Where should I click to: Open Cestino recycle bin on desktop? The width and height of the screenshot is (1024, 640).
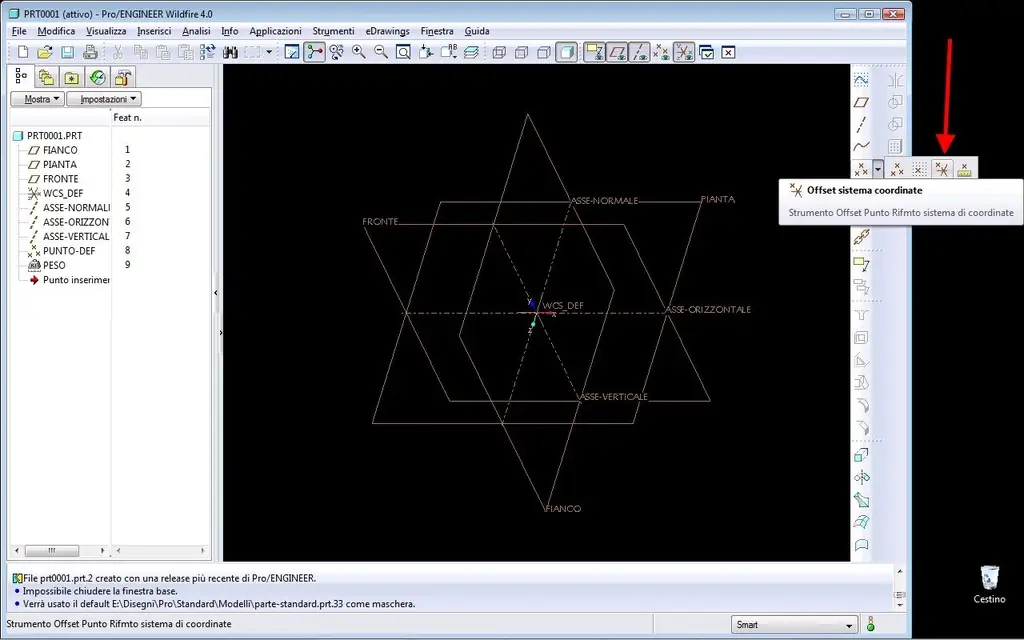click(989, 584)
